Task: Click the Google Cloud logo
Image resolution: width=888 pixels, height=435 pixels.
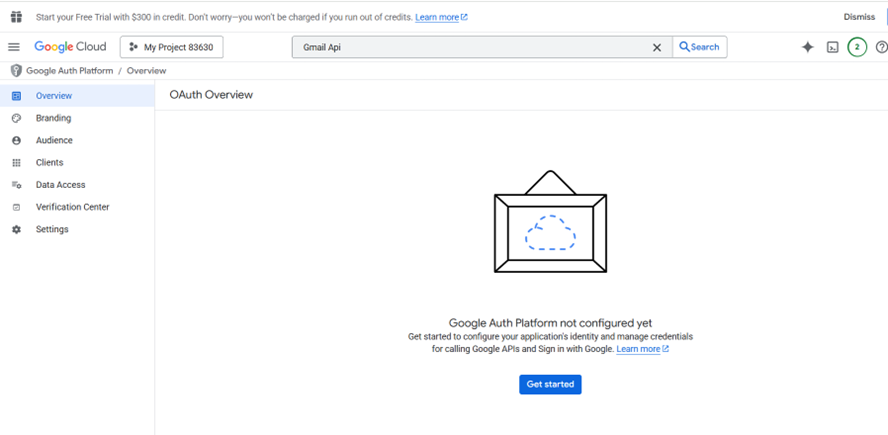Action: point(70,47)
